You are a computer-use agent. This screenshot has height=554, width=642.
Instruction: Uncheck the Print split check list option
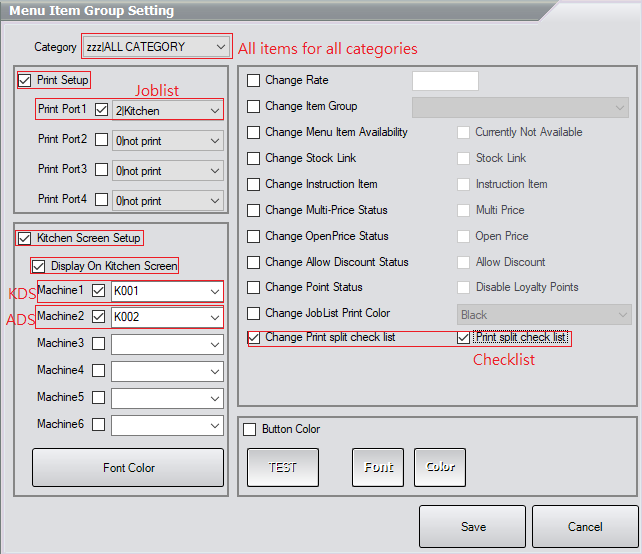click(463, 338)
